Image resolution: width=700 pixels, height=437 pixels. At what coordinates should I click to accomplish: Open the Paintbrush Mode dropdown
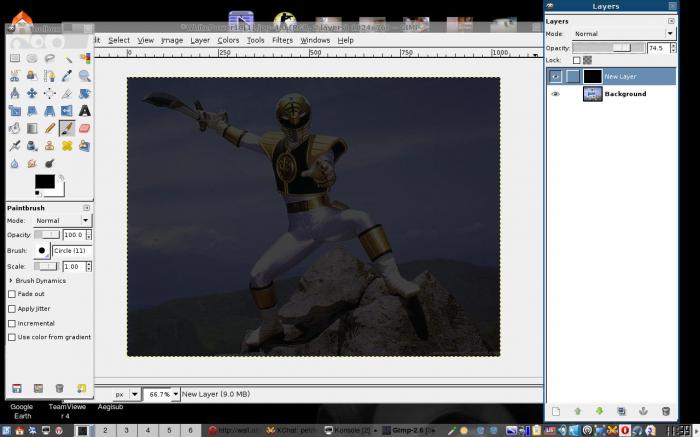[x=62, y=221]
